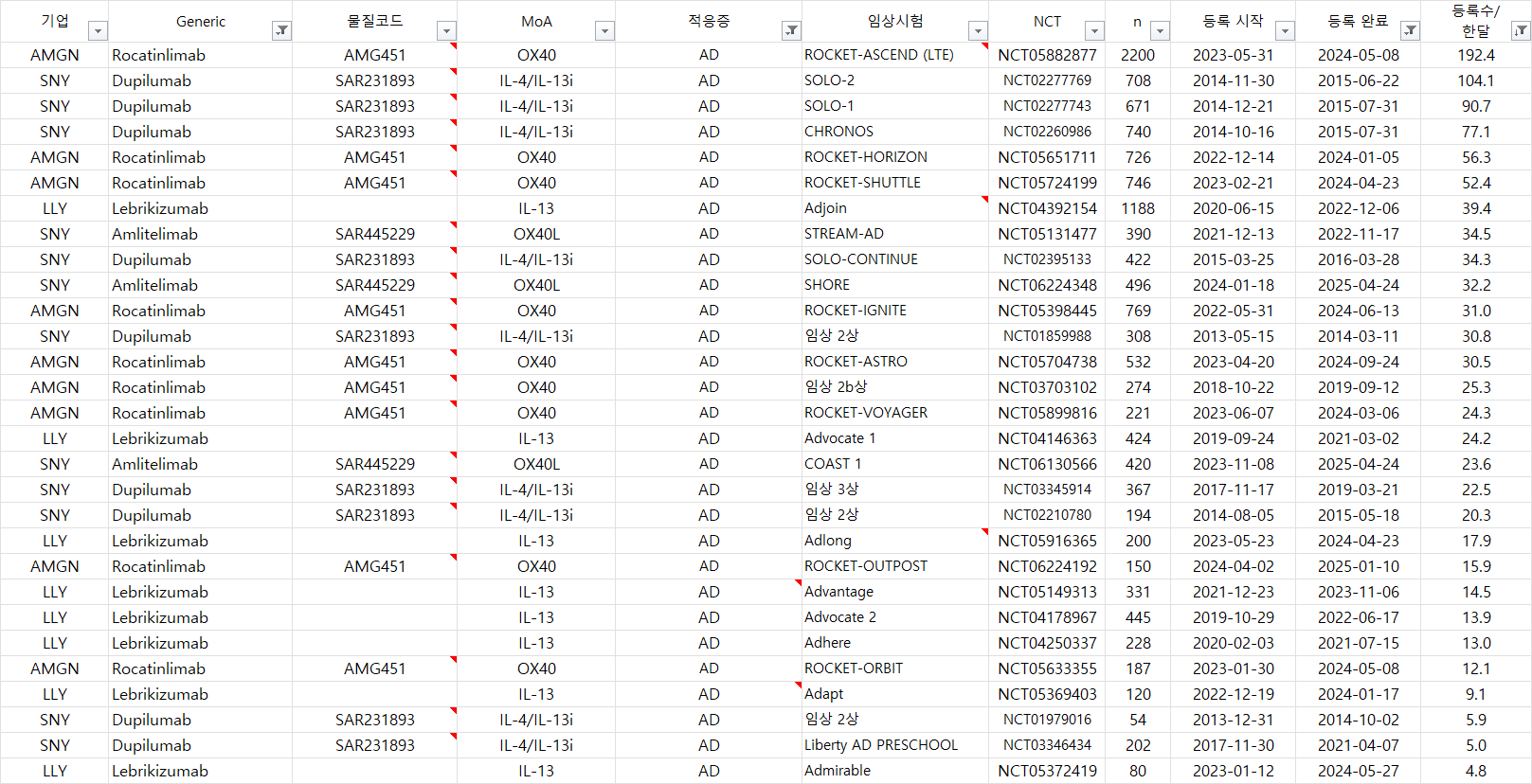Screen dimensions: 1532x784
Task: Select the 기업 header cell
Action: (x=55, y=21)
